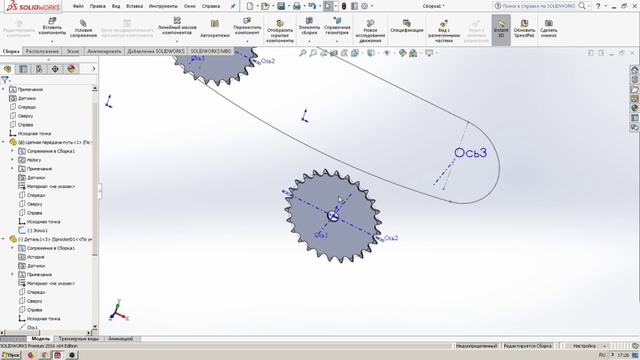Viewport: 640px width, 360px height.
Task: Open Home icon in right task pane
Action: [634, 69]
